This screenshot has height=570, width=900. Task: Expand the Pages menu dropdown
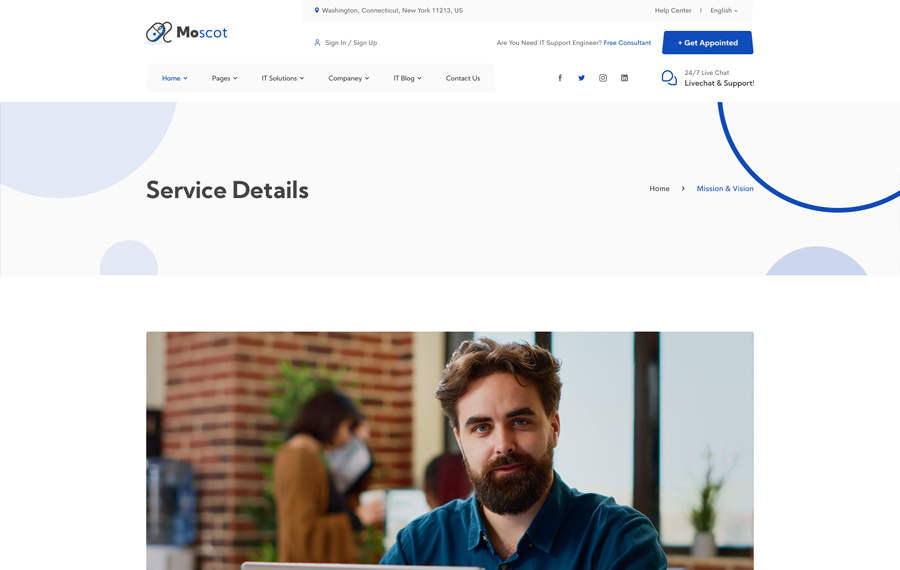pos(224,78)
